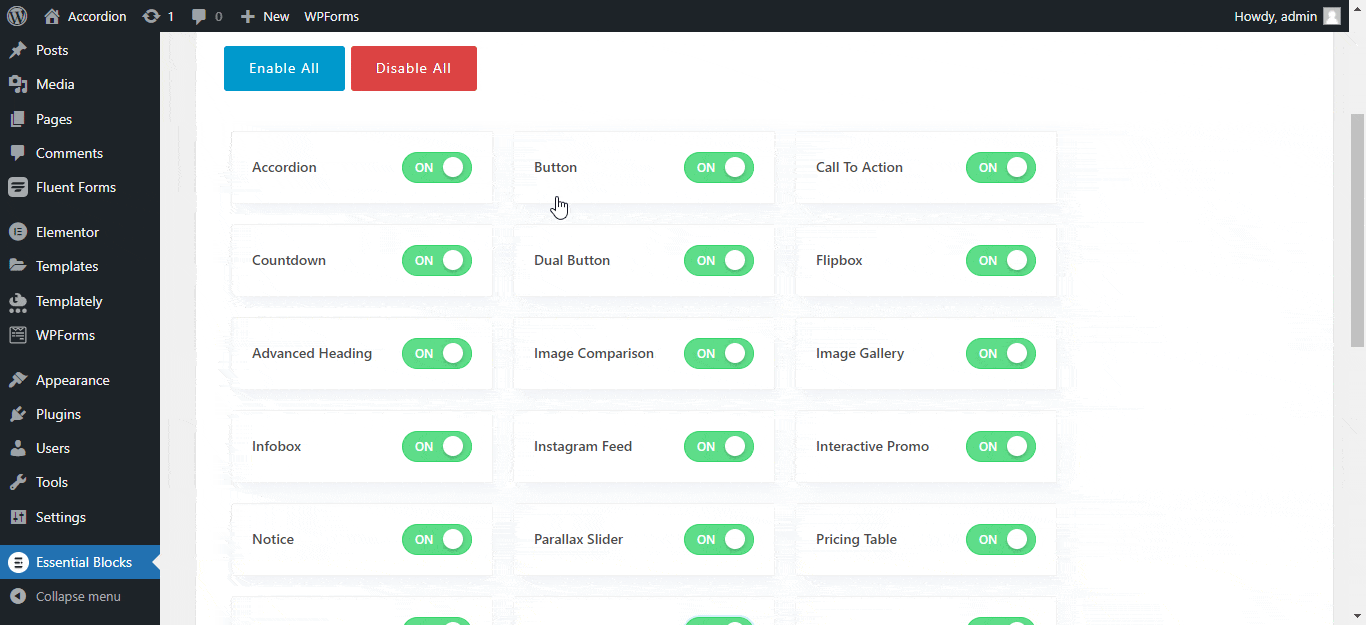Click the Plugins plug icon

pyautogui.click(x=18, y=414)
